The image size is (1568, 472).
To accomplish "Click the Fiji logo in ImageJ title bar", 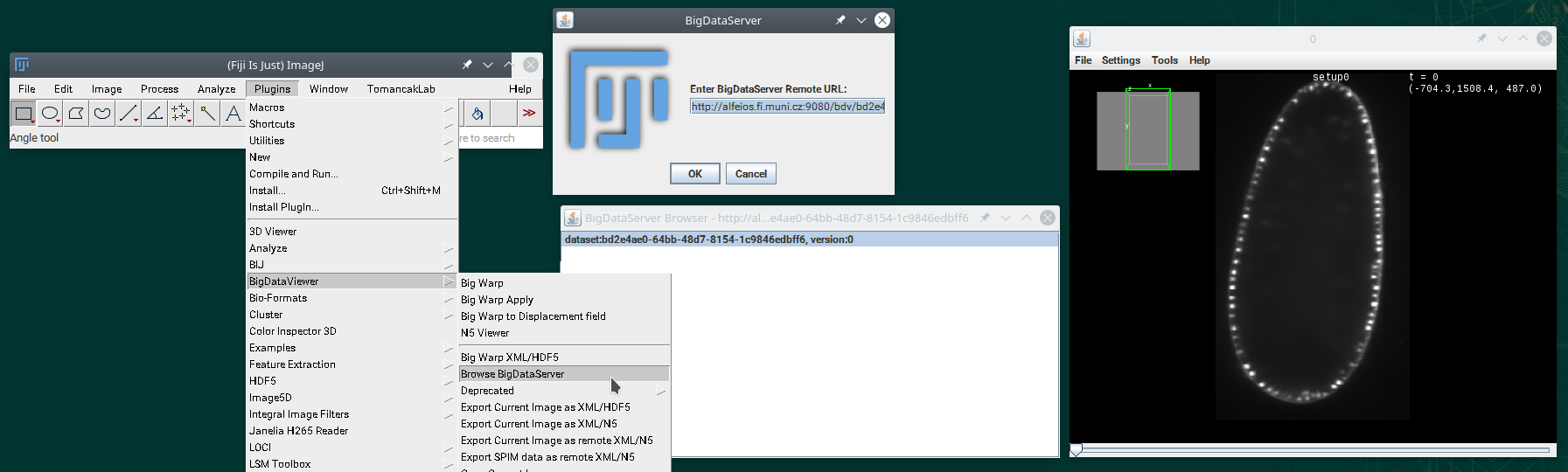I will 22,65.
